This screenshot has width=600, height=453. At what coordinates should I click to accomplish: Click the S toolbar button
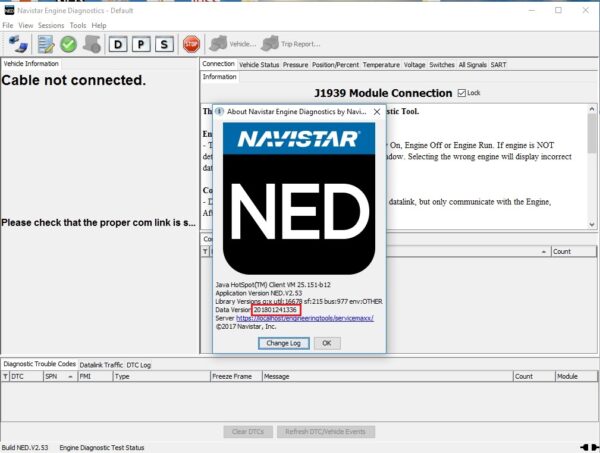coord(164,44)
